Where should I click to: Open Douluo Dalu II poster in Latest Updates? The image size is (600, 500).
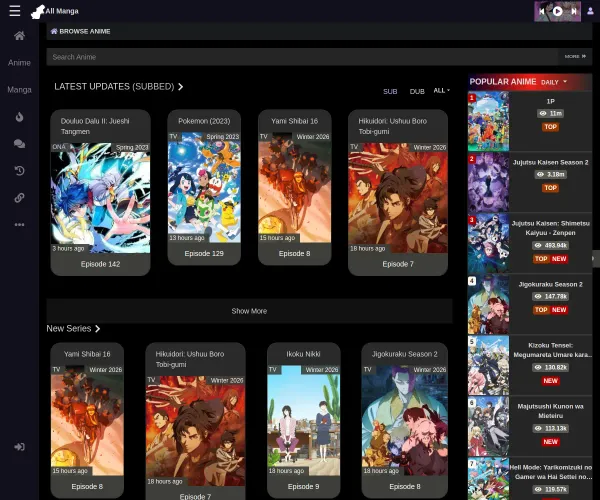pos(101,198)
